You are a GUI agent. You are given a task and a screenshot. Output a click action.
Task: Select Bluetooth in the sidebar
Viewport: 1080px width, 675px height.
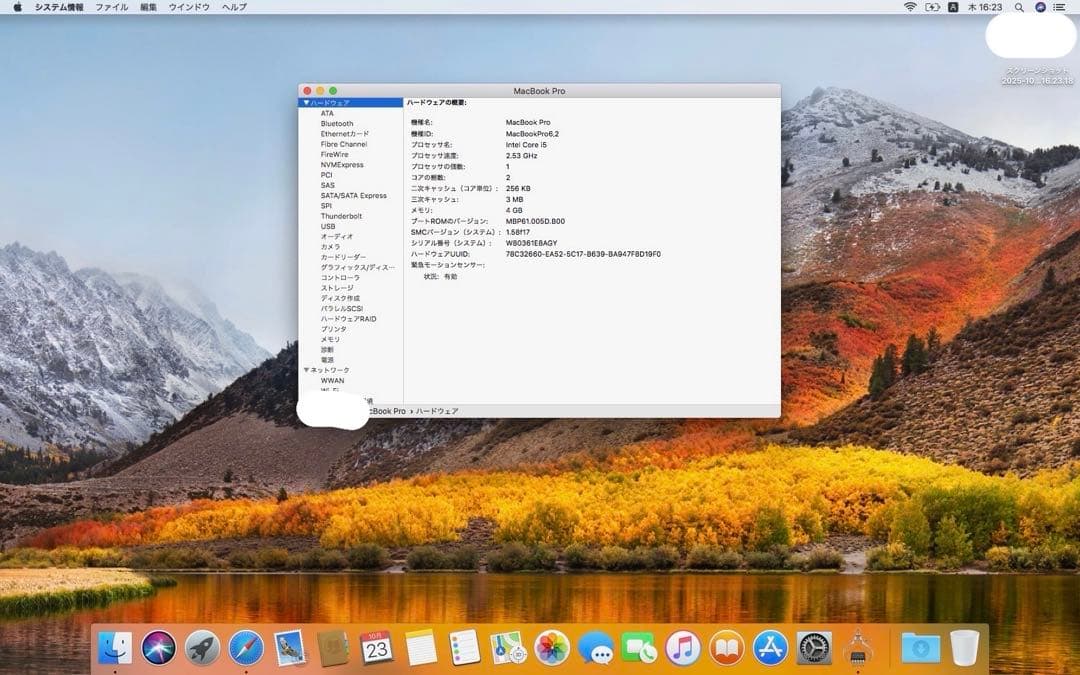pyautogui.click(x=337, y=124)
